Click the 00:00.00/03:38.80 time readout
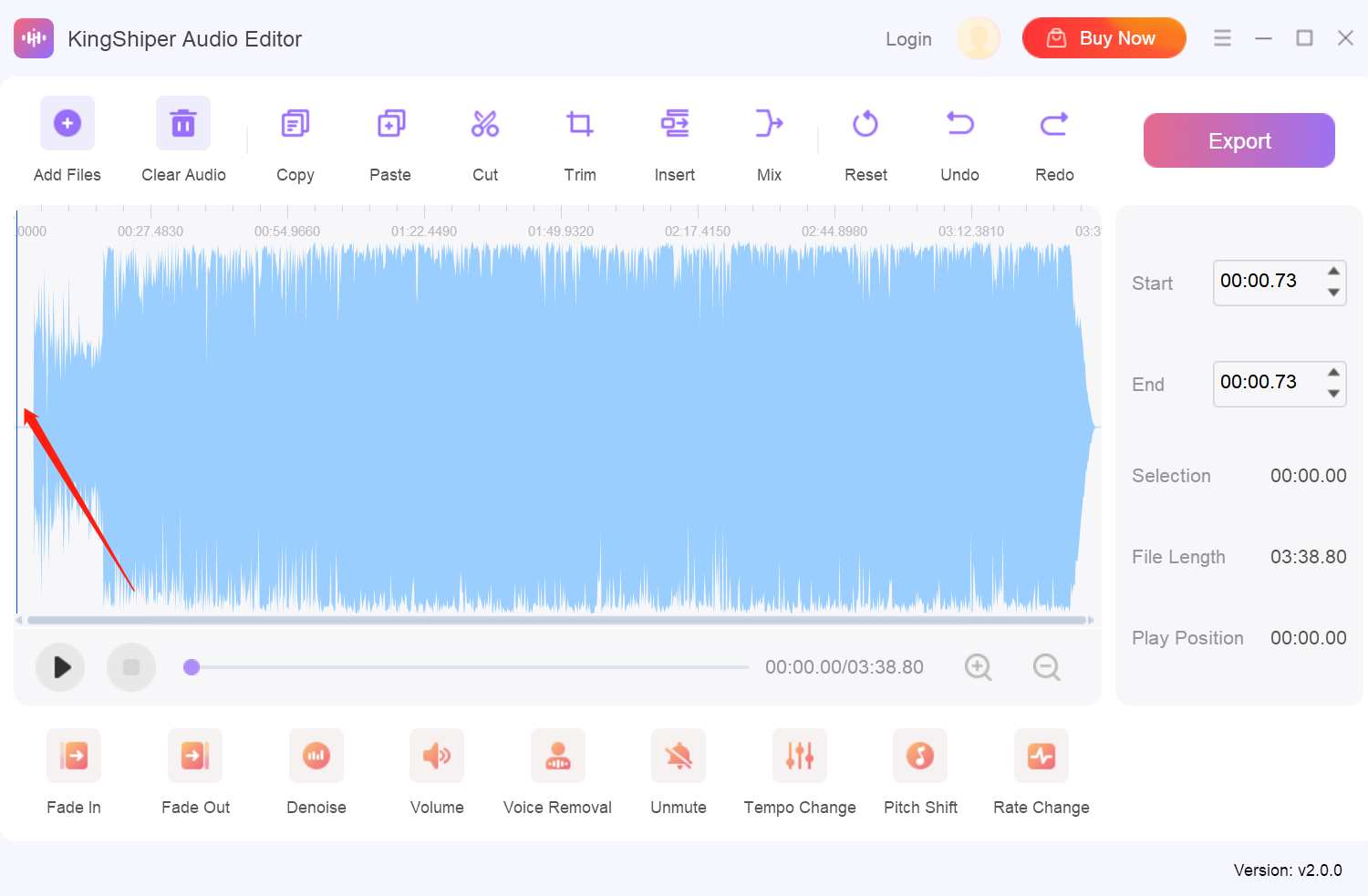This screenshot has width=1368, height=896. [x=845, y=667]
